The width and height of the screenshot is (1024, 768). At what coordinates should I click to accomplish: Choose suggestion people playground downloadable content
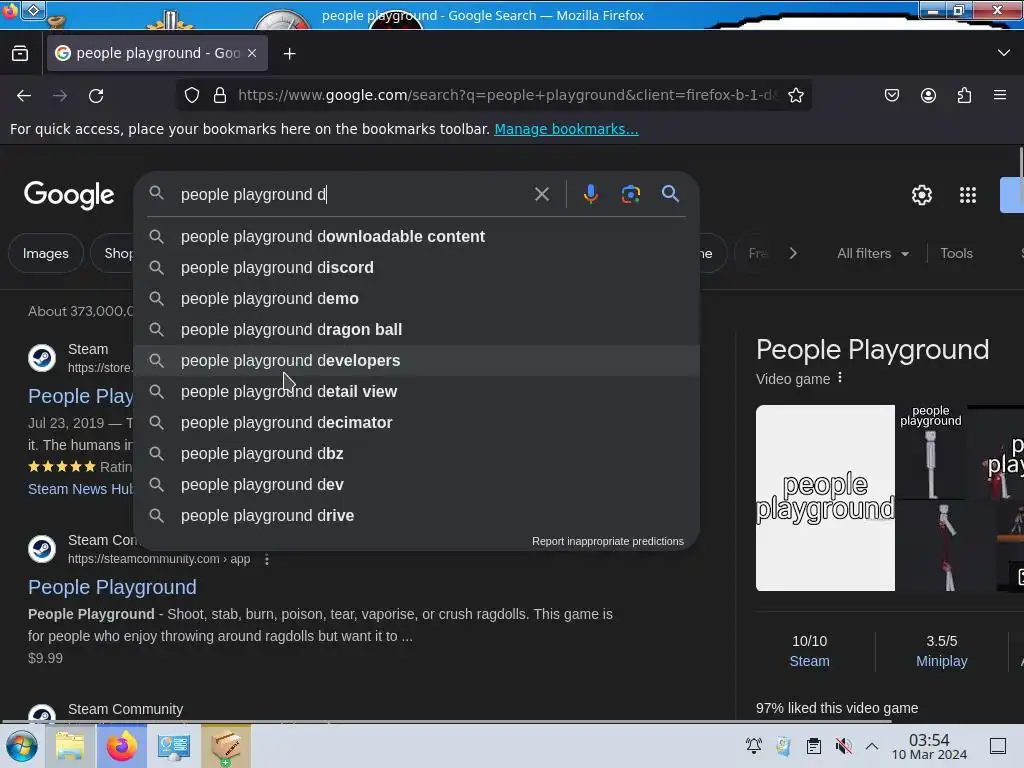(x=417, y=236)
